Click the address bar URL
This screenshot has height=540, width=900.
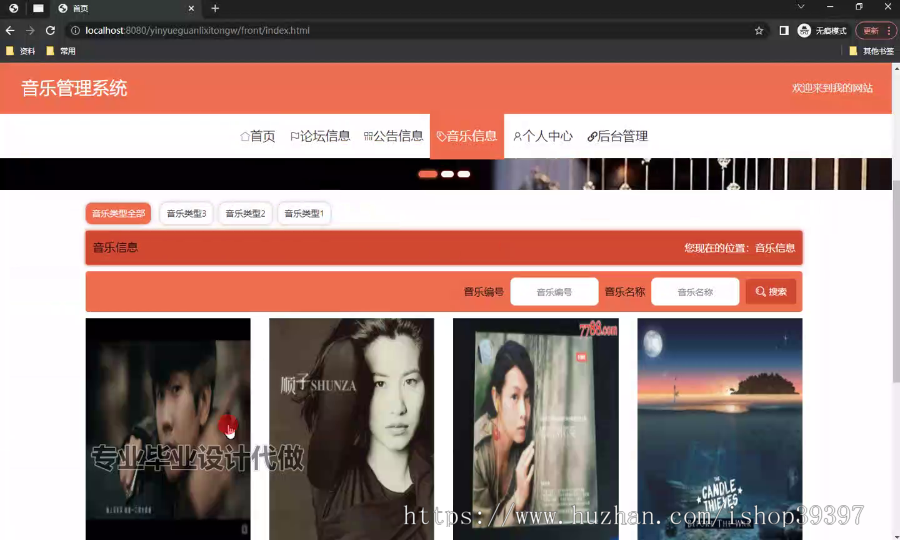pyautogui.click(x=197, y=30)
